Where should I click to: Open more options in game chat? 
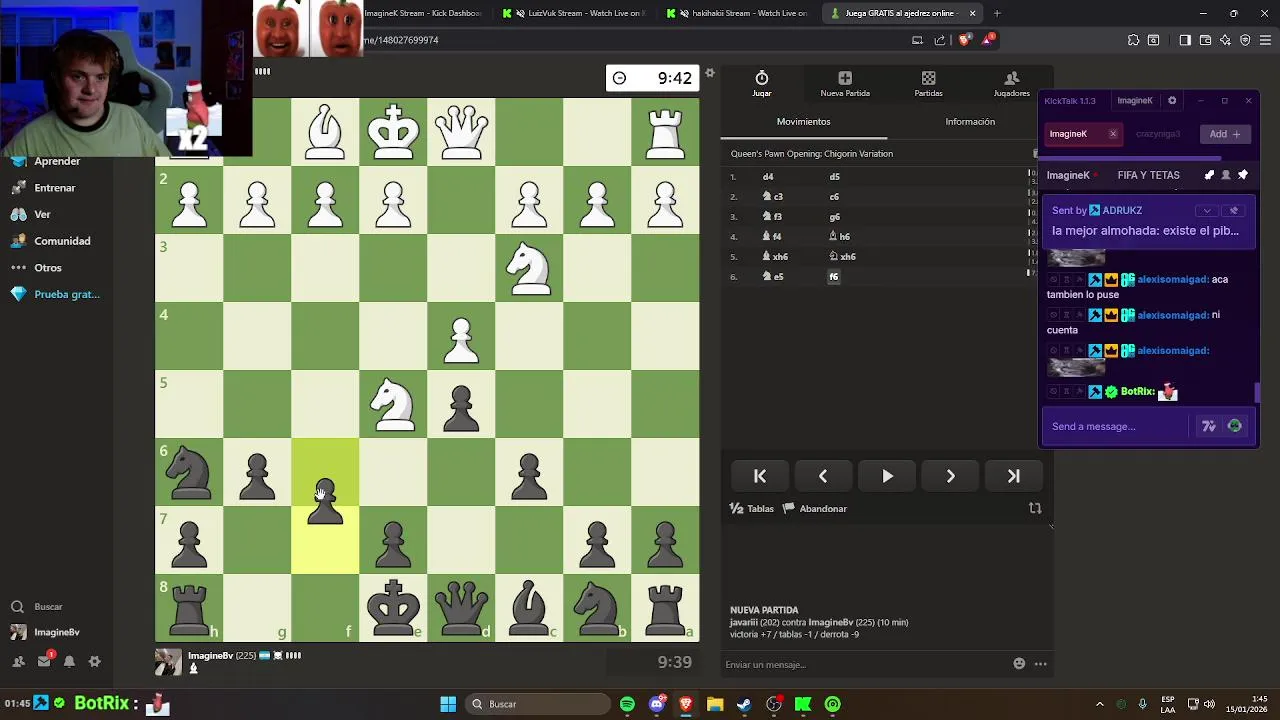1040,663
